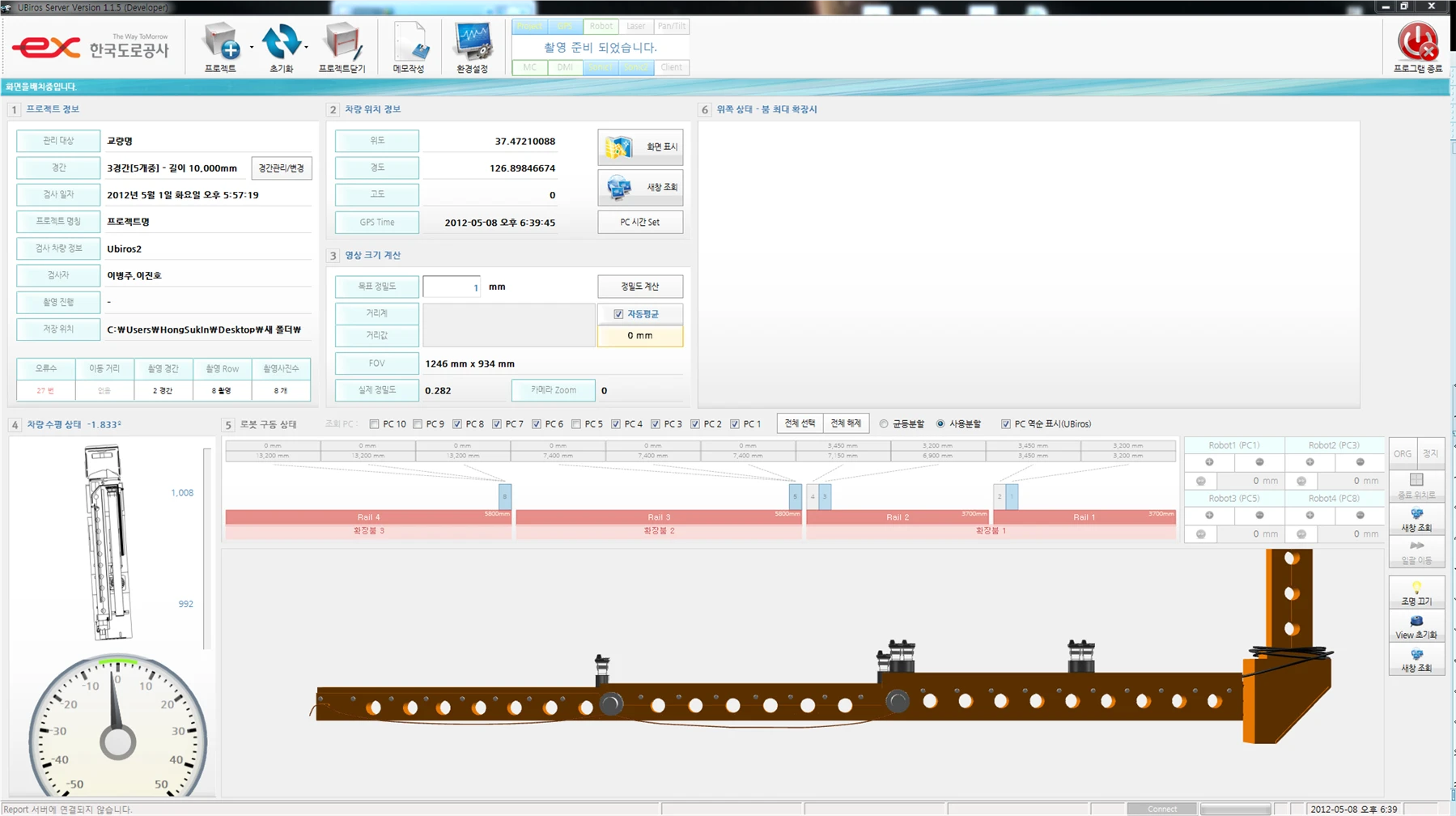Click Robot1 (PC1) move-to arrow icon

click(x=1200, y=481)
